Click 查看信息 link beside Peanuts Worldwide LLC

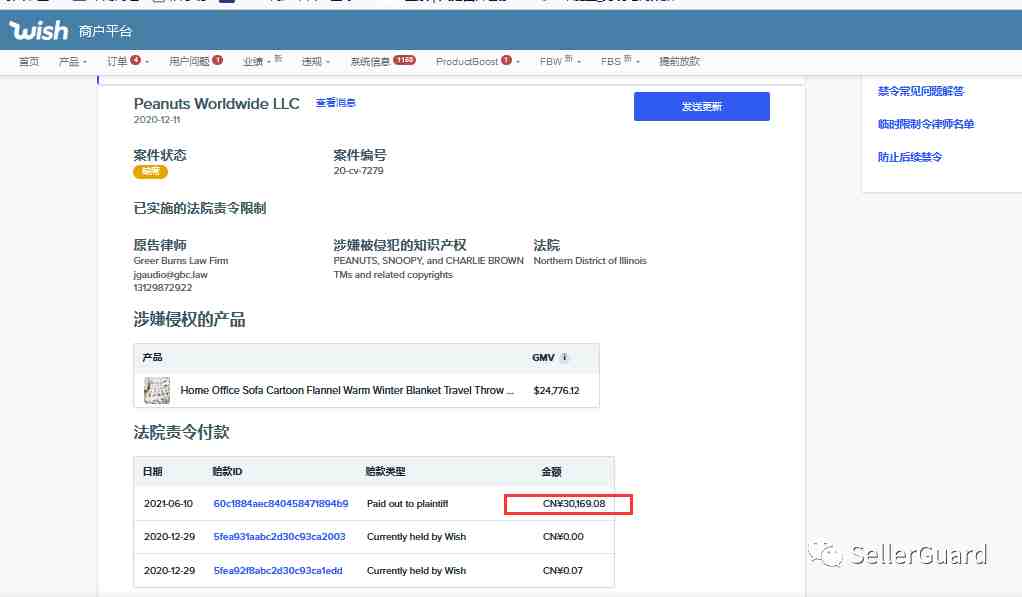point(336,103)
